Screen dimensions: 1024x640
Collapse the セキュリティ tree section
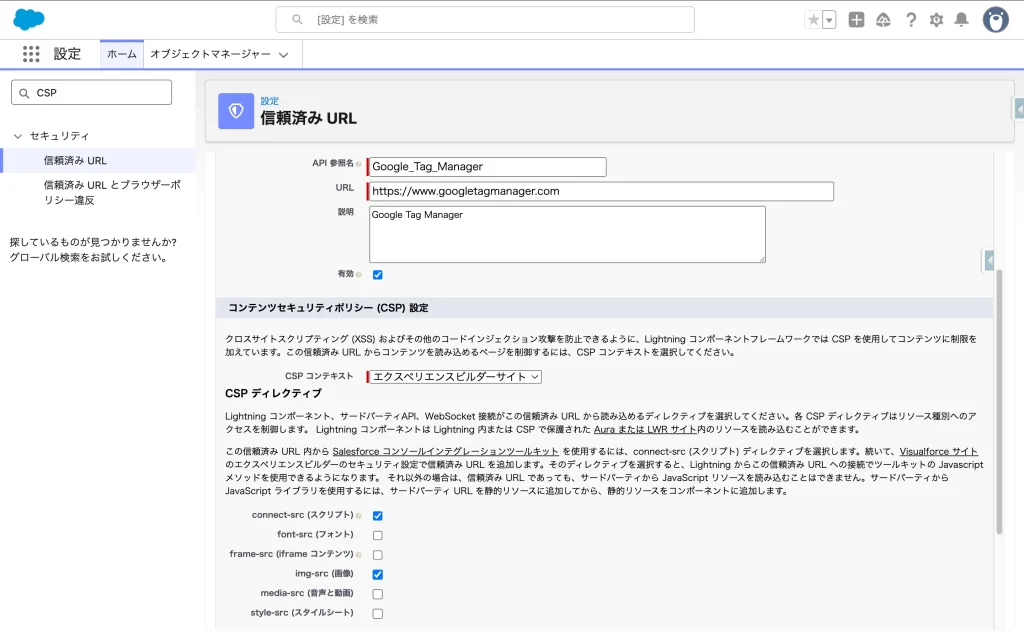(18, 136)
